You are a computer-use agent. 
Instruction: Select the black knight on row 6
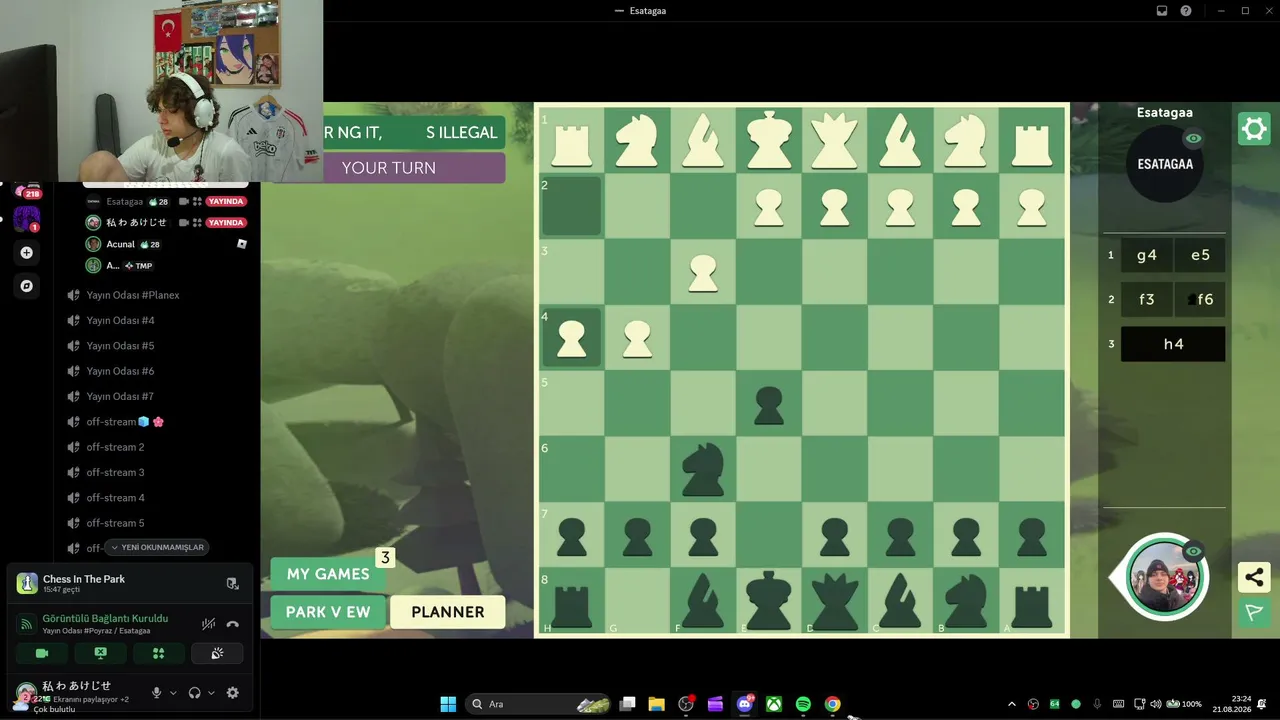pyautogui.click(x=703, y=470)
